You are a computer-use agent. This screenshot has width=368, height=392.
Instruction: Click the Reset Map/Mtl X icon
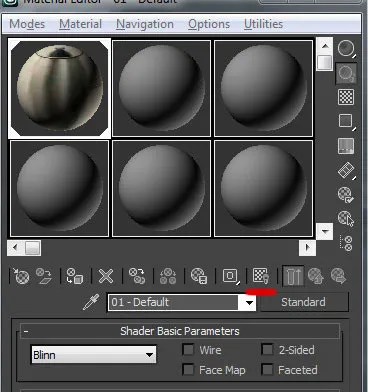tap(106, 276)
